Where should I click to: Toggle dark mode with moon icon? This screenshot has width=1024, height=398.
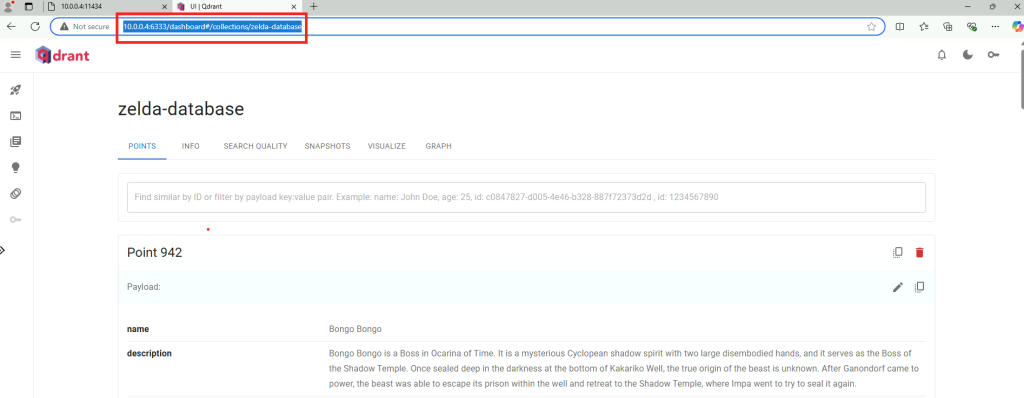pyautogui.click(x=968, y=56)
